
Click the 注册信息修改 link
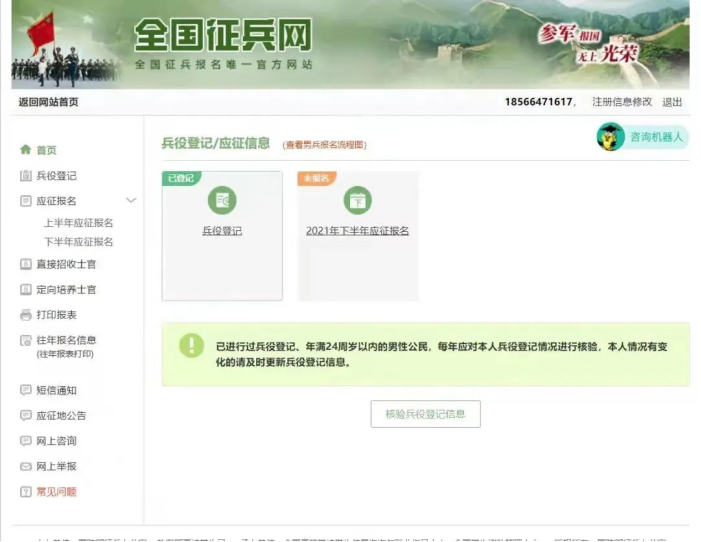pos(621,102)
